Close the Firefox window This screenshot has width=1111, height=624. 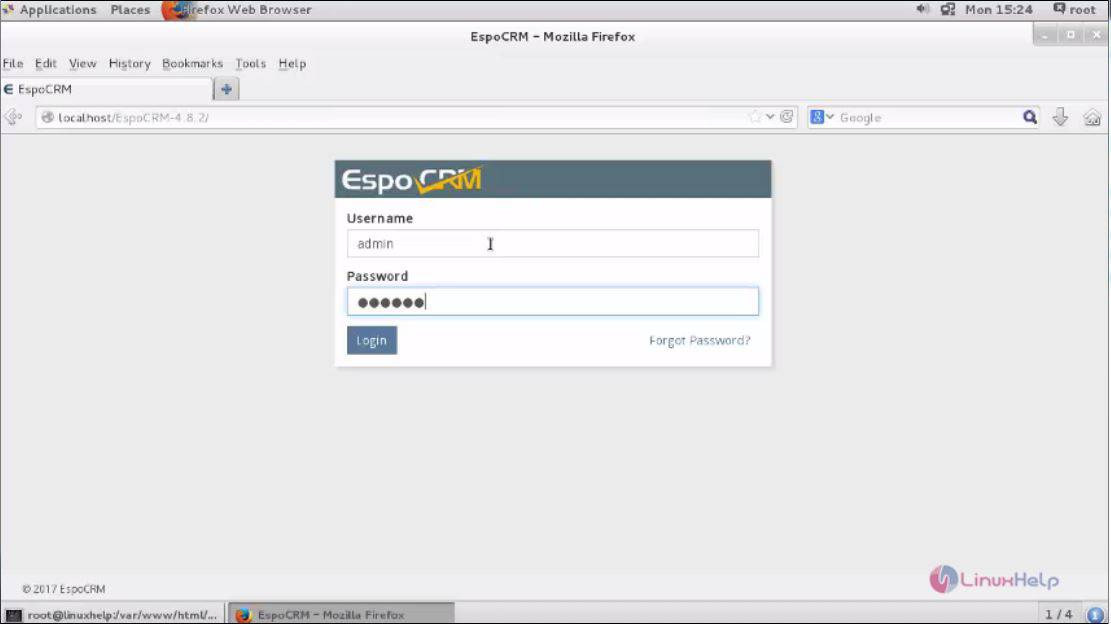pos(1096,35)
